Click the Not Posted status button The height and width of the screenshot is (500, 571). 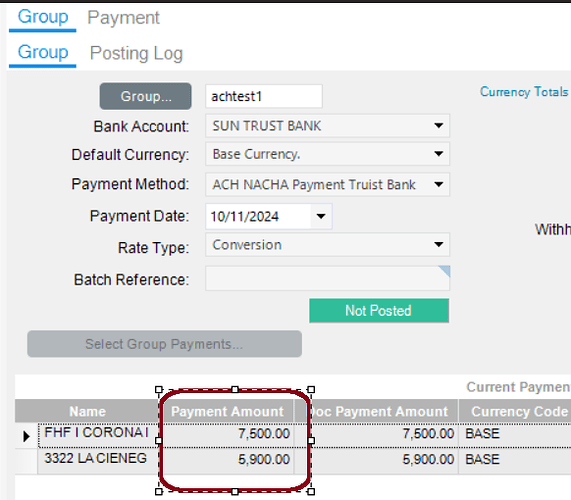click(379, 311)
